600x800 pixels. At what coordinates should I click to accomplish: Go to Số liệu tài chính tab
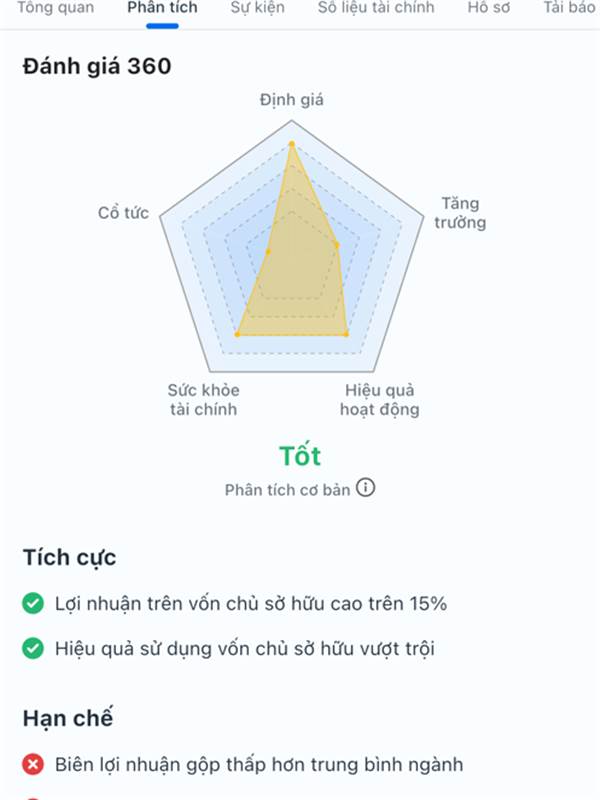tap(376, 8)
